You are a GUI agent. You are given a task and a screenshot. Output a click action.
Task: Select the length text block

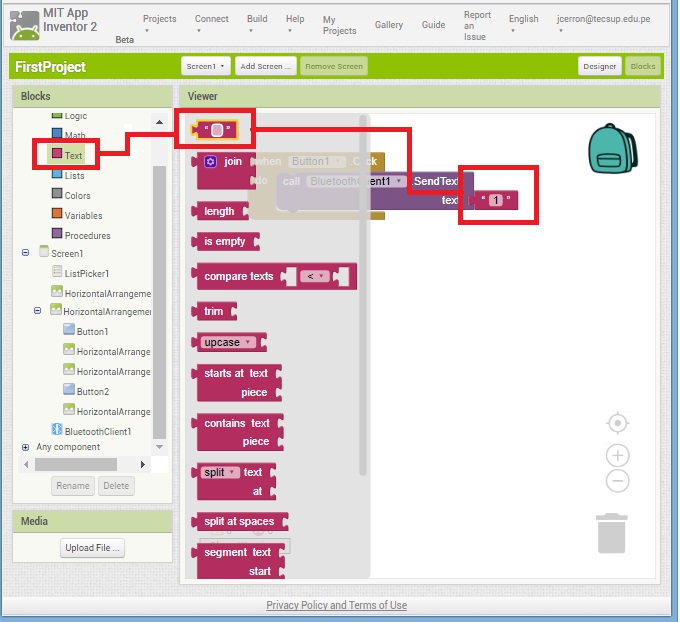pos(220,211)
